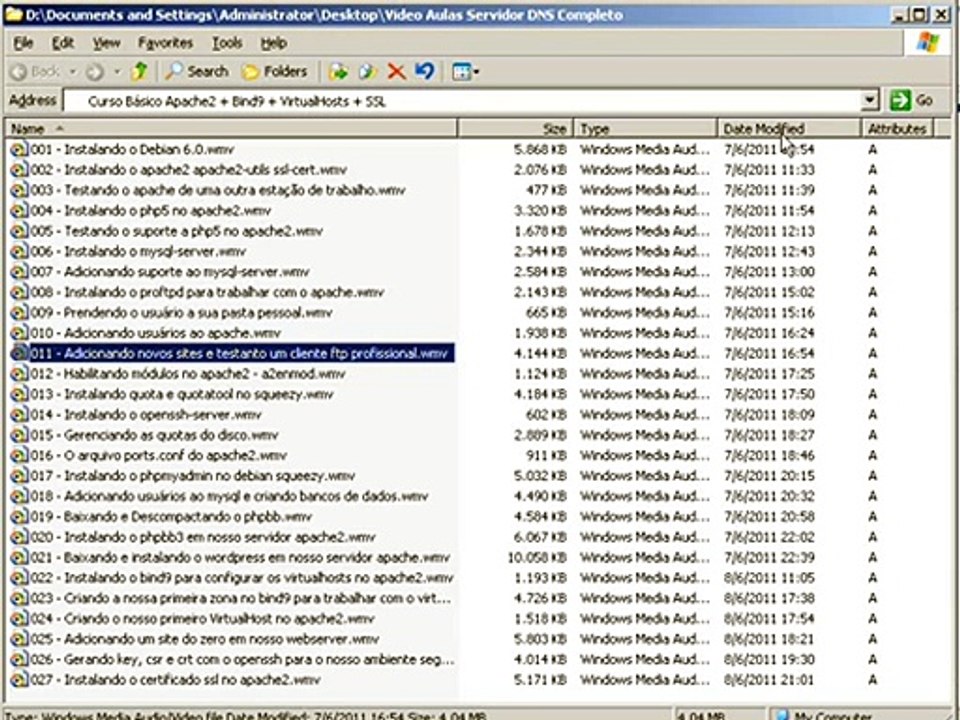Click the icon of file 003 Testando o apache
Viewport: 960px width, 720px height.
click(19, 190)
